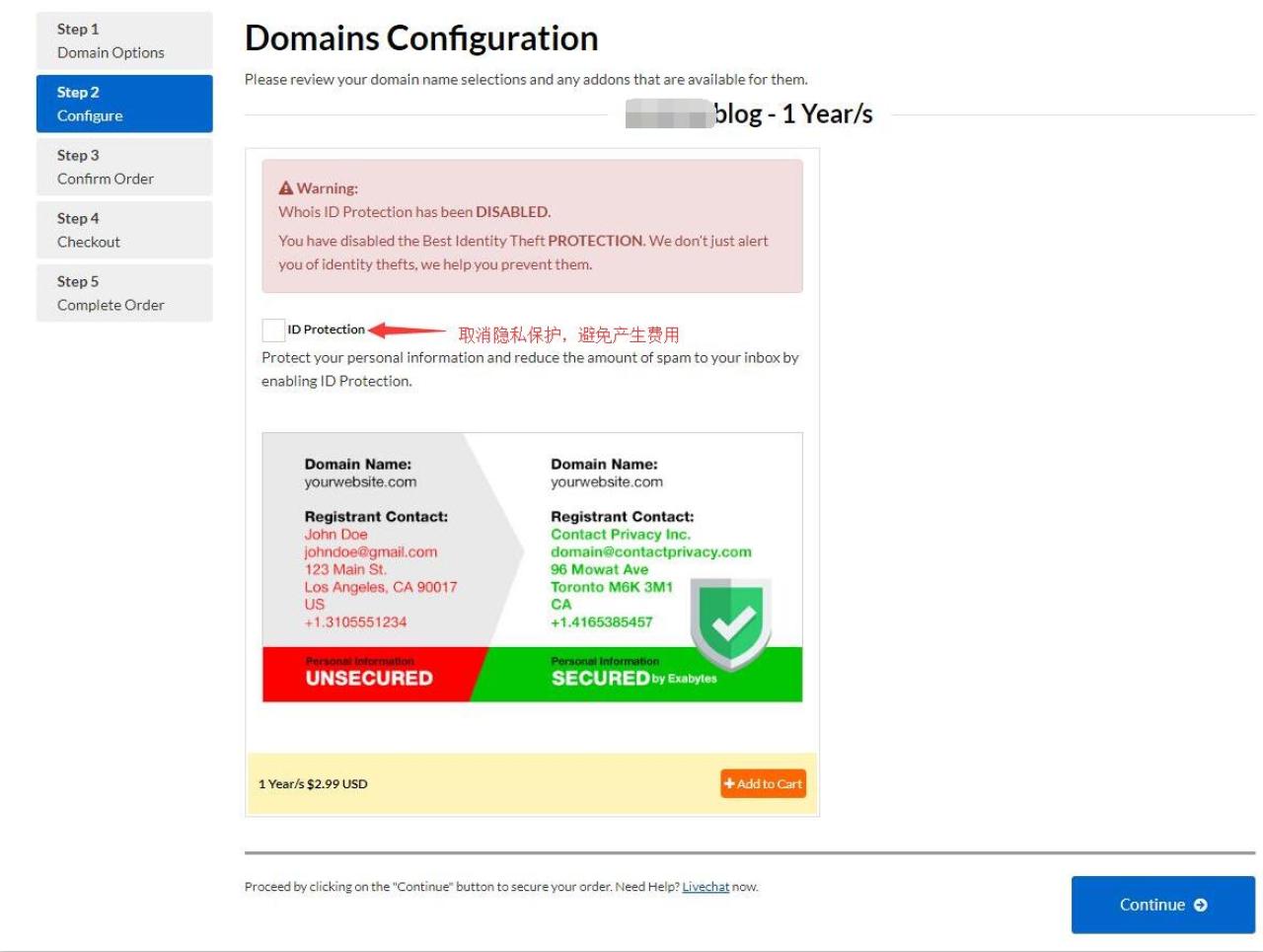Viewport: 1263px width, 952px height.
Task: Click the green SECURED by Exabytes banner
Action: [x=635, y=675]
